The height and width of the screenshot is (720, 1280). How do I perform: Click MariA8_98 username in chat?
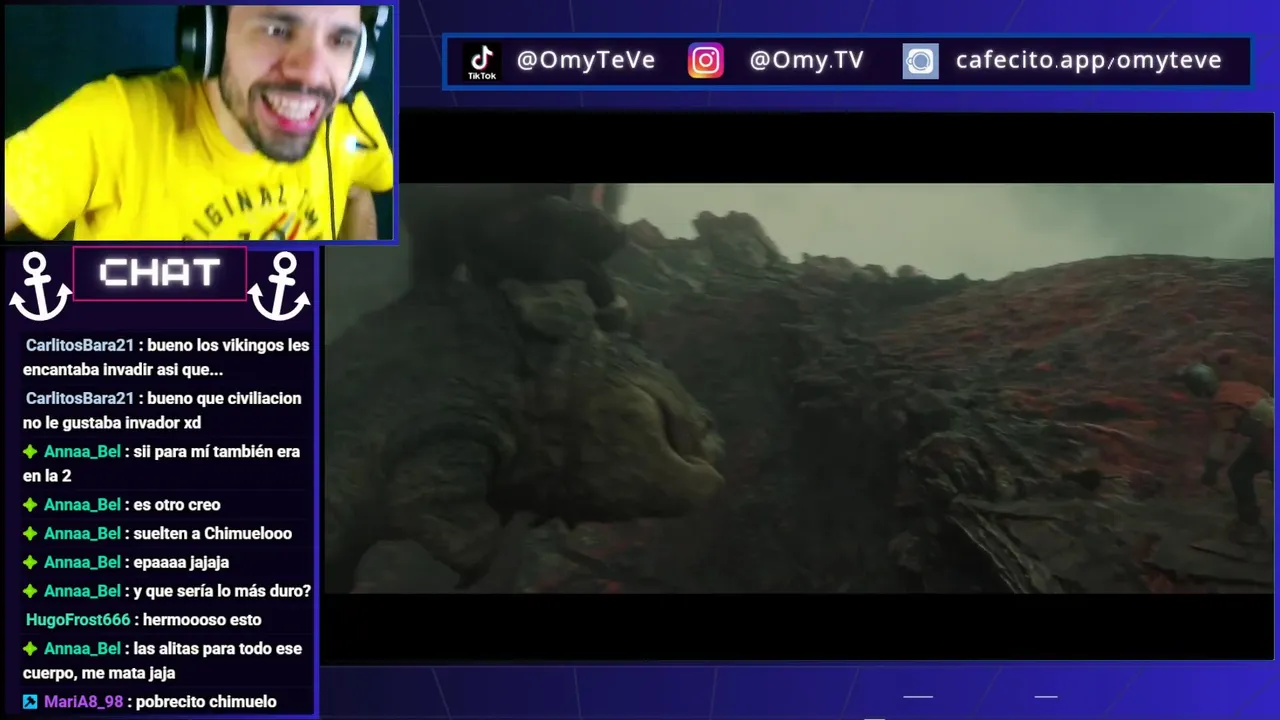pyautogui.click(x=83, y=702)
